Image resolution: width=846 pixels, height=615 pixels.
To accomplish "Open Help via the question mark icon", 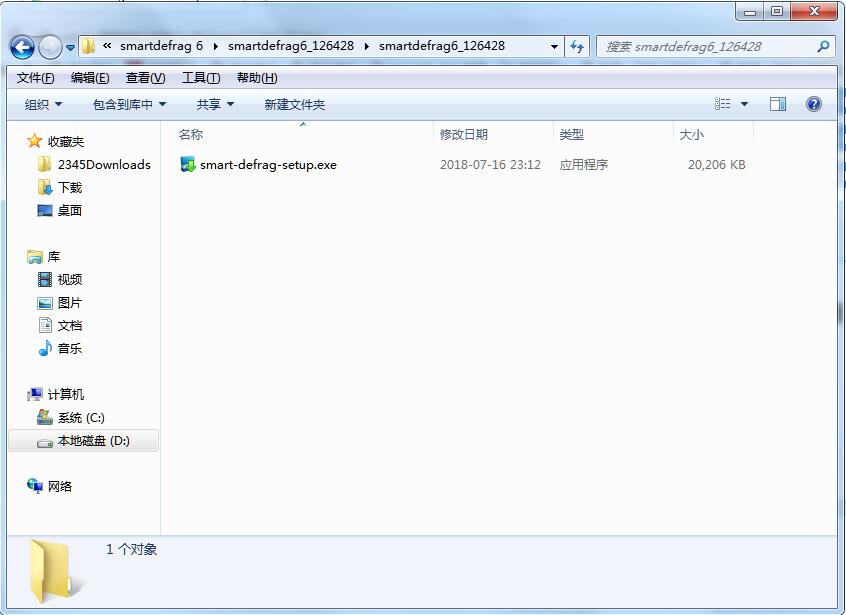I will click(814, 104).
